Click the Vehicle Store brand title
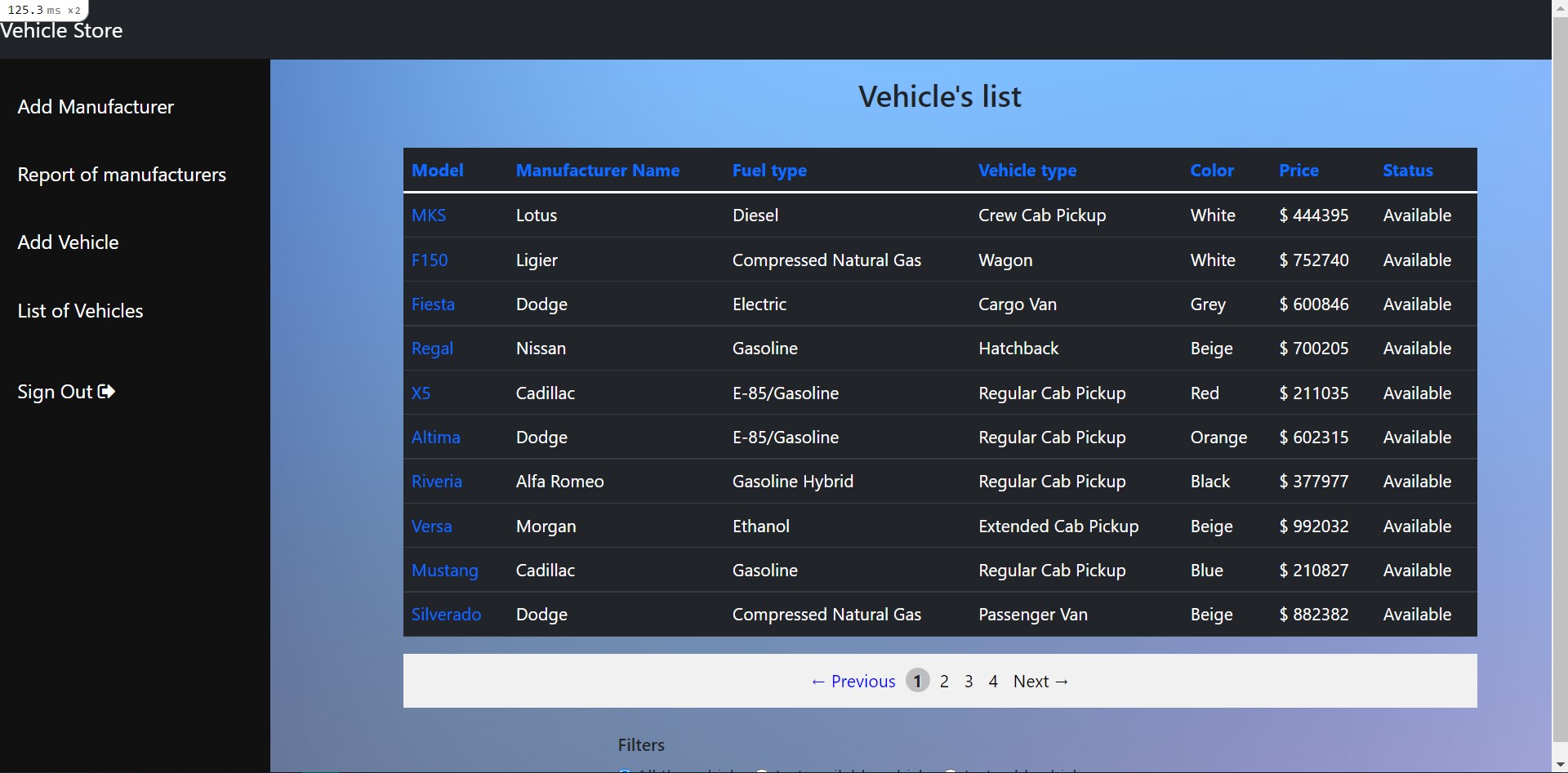The image size is (1568, 773). 61,31
